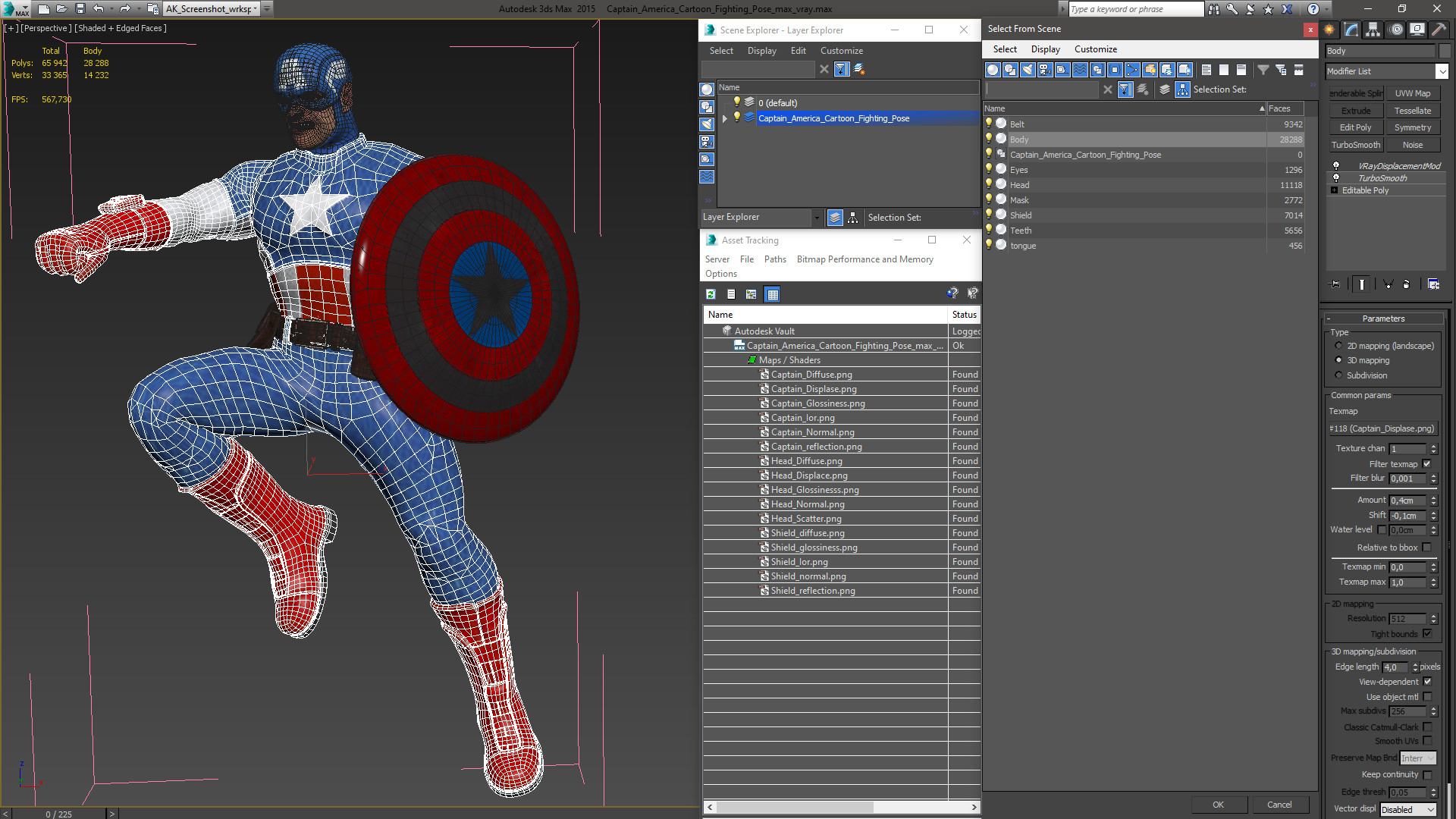Image resolution: width=1456 pixels, height=819 pixels.
Task: Click the Redo arrow in the top toolbar
Action: pos(125,9)
